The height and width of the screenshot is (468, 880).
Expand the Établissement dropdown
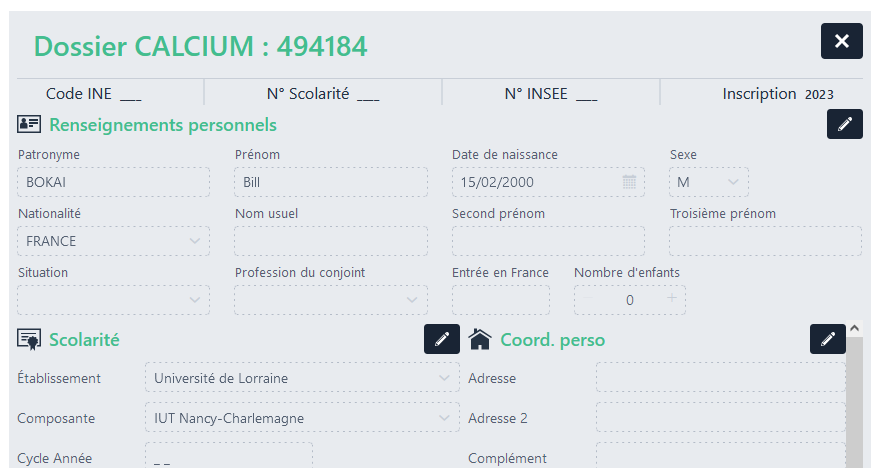pyautogui.click(x=444, y=379)
